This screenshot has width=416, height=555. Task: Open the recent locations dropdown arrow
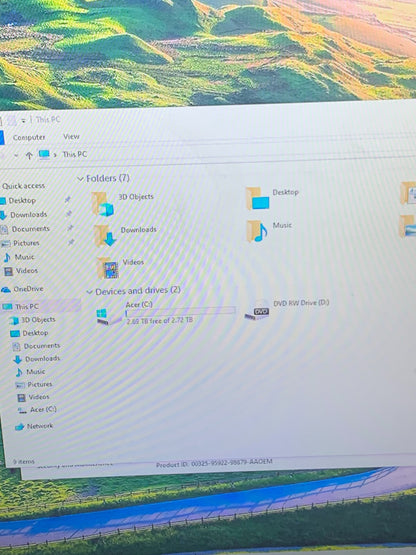pyautogui.click(x=16, y=155)
